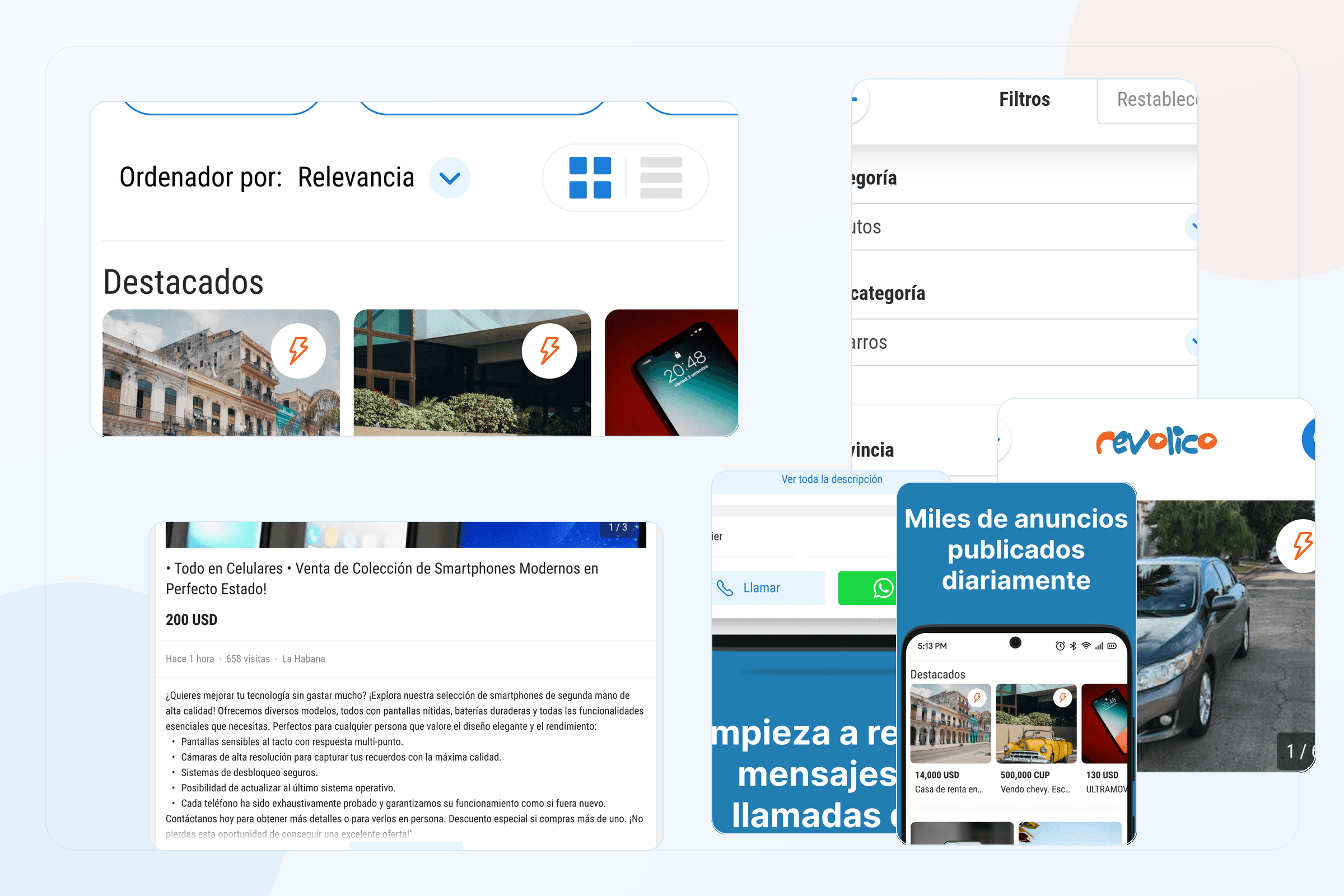Click the phone handset icon on Llamar
Screen dimensions: 1344x896
click(x=725, y=588)
